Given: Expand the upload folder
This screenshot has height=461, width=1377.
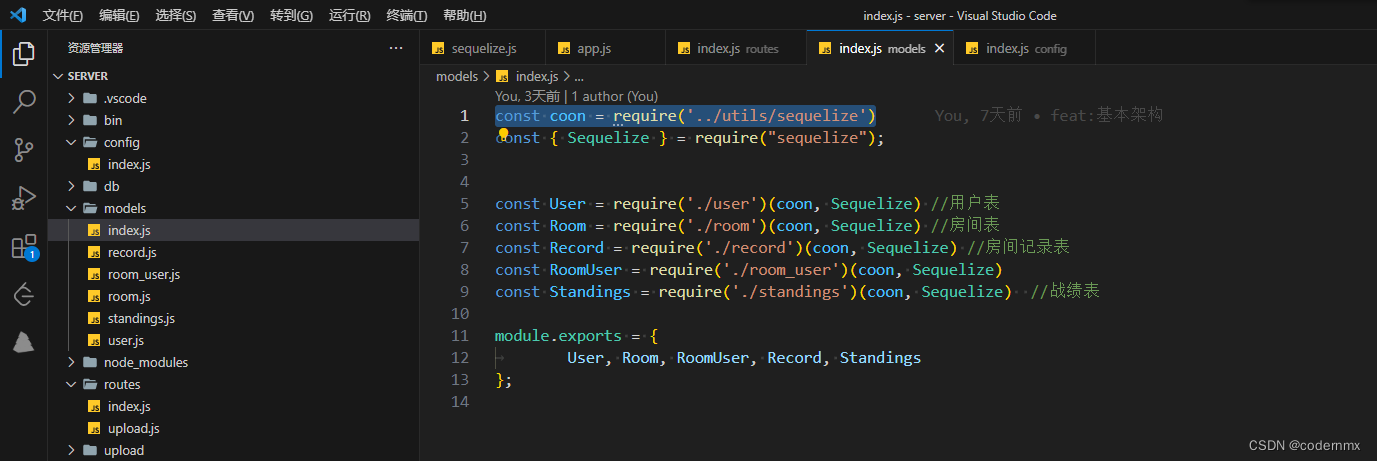Looking at the screenshot, I should pos(73,450).
